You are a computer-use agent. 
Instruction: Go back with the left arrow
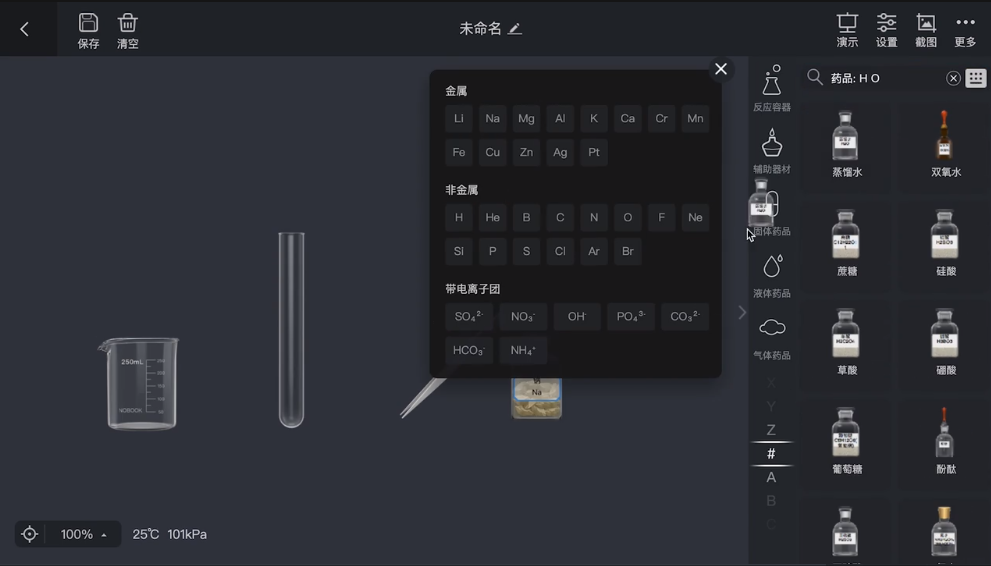[25, 29]
